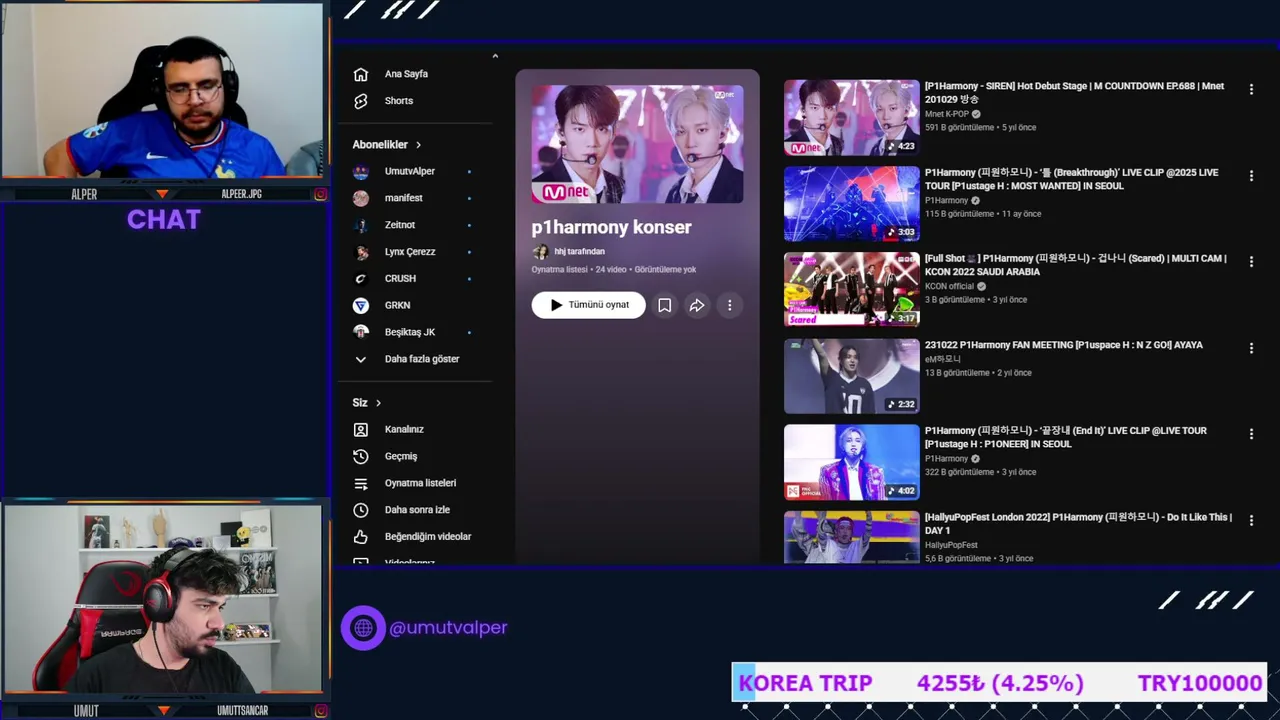Open GRKN channel avatar in subscriptions
Image resolution: width=1280 pixels, height=720 pixels.
point(361,306)
